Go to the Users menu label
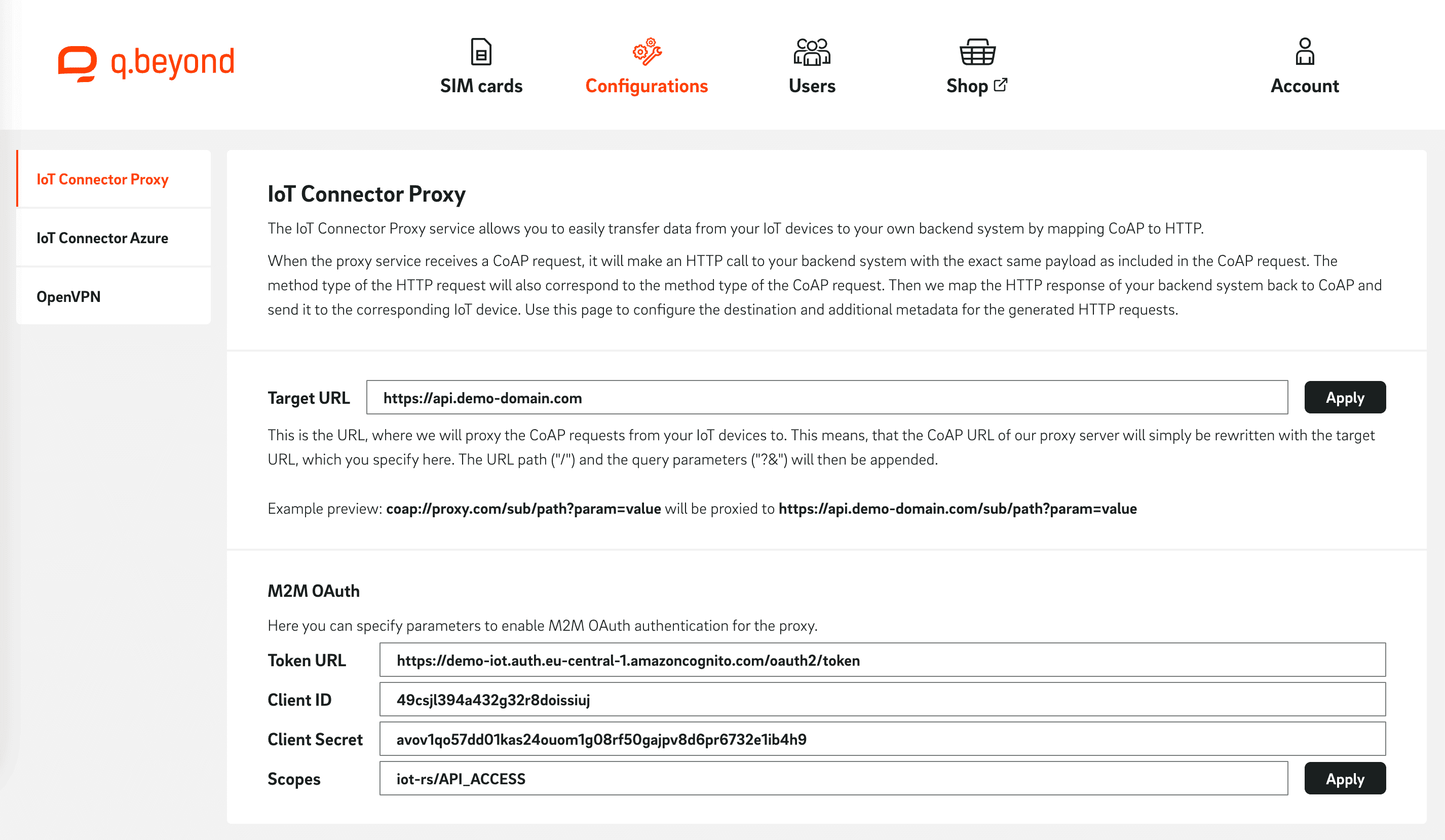1445x840 pixels. pos(811,86)
